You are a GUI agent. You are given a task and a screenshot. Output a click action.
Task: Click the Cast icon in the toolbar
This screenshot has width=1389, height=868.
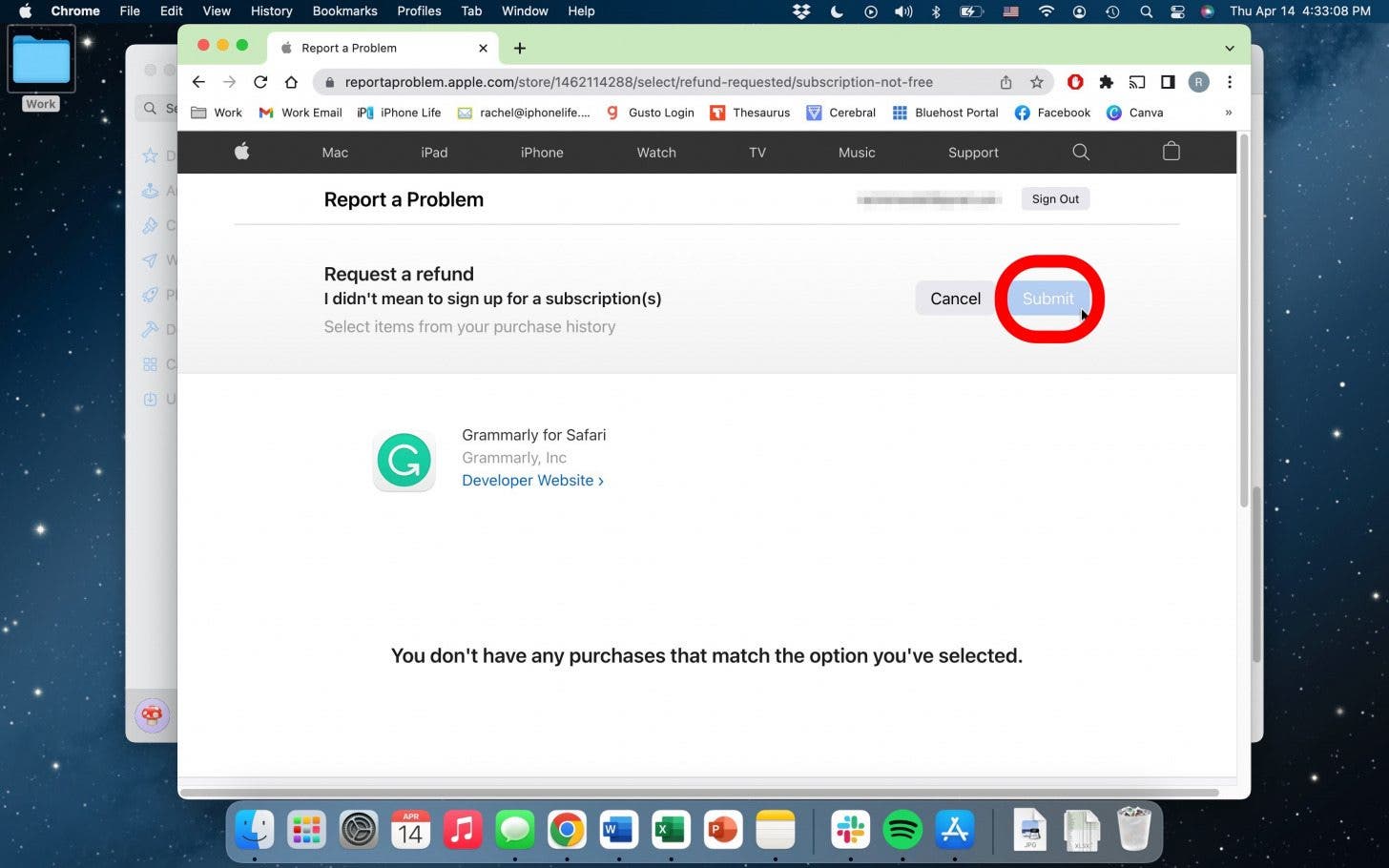(x=1136, y=82)
